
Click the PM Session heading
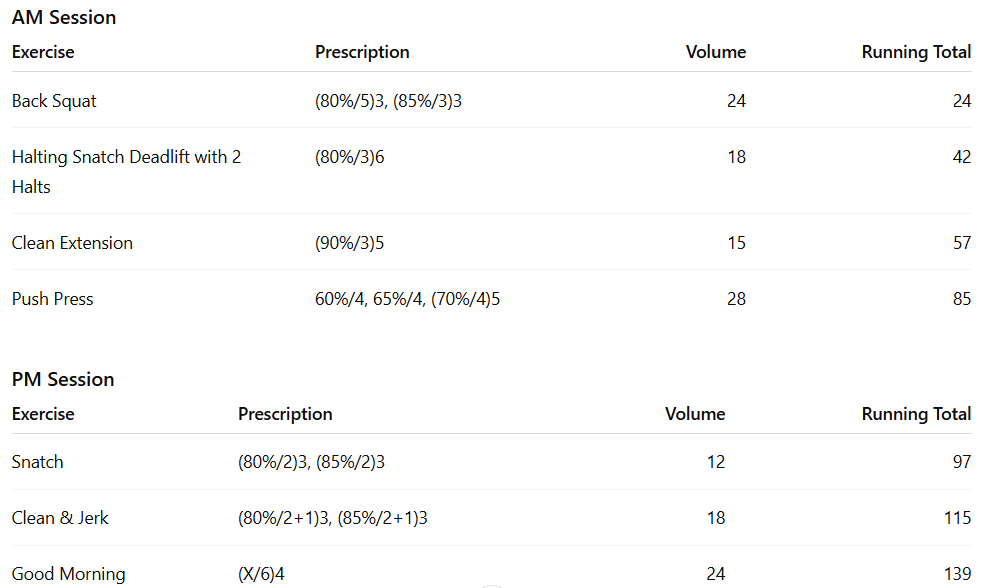[63, 379]
